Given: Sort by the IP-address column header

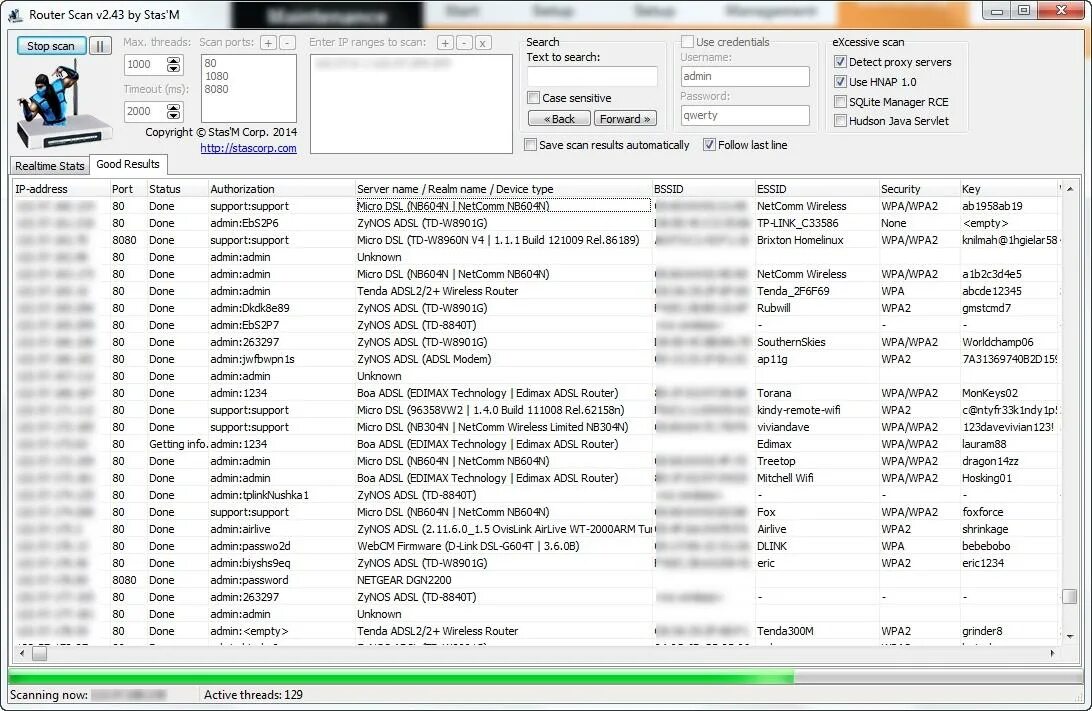Looking at the screenshot, I should 61,189.
